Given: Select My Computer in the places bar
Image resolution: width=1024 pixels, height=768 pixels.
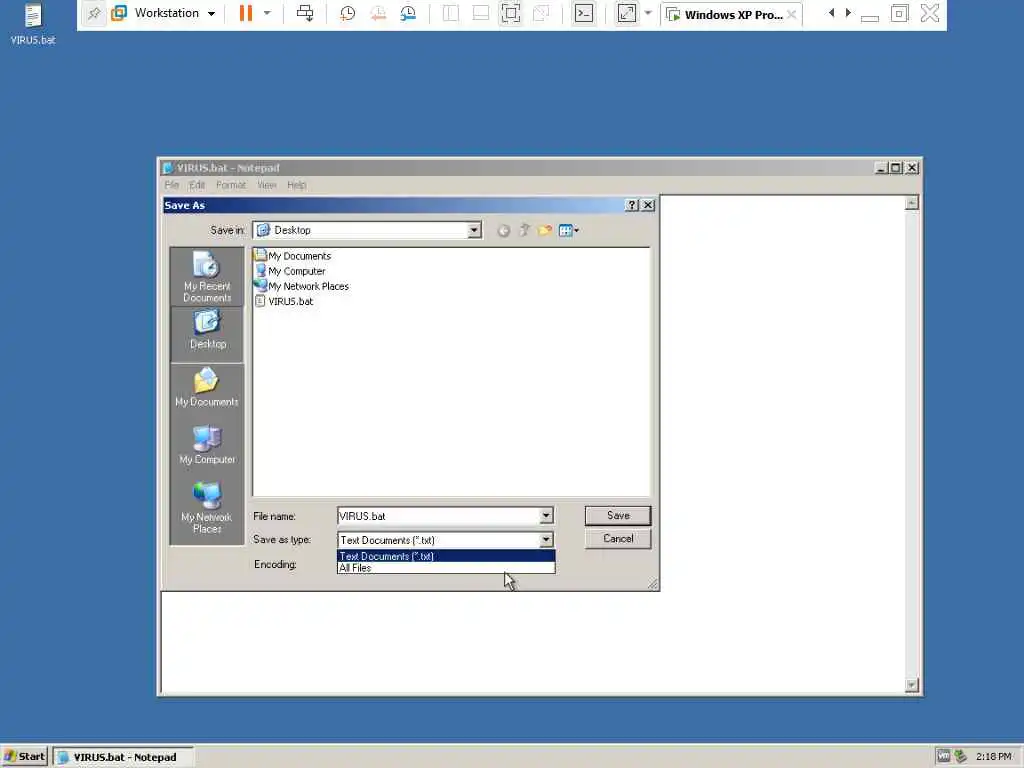Looking at the screenshot, I should [x=207, y=445].
